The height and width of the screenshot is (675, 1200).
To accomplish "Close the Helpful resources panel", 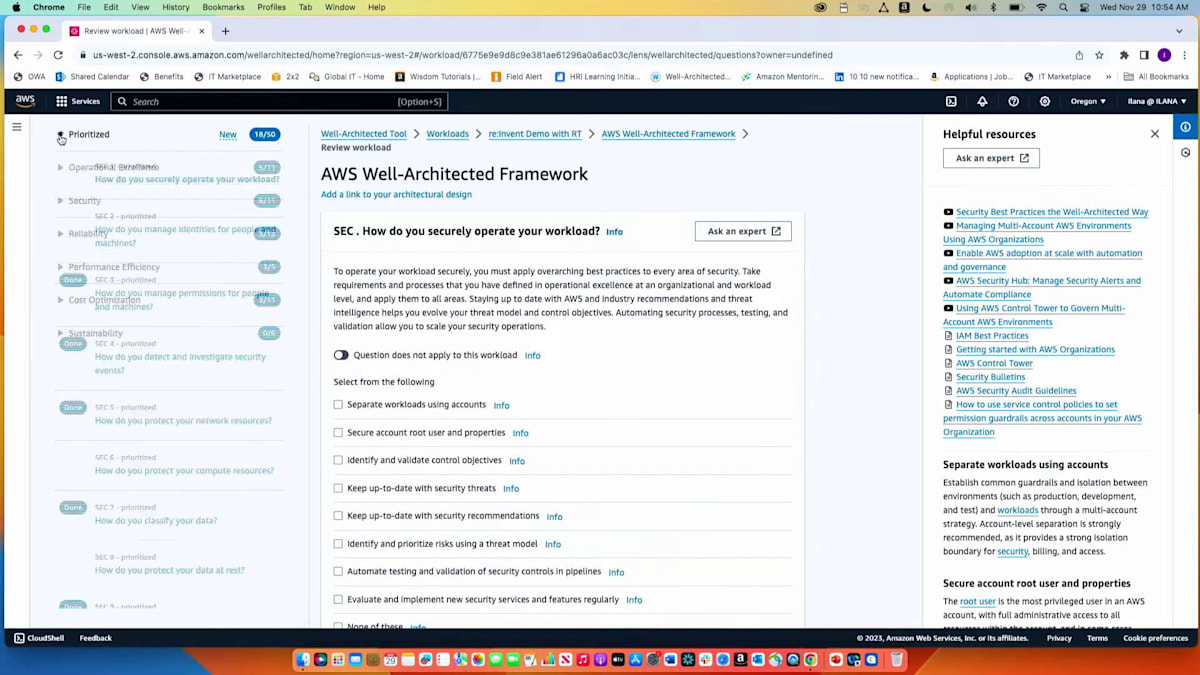I will (x=1155, y=134).
